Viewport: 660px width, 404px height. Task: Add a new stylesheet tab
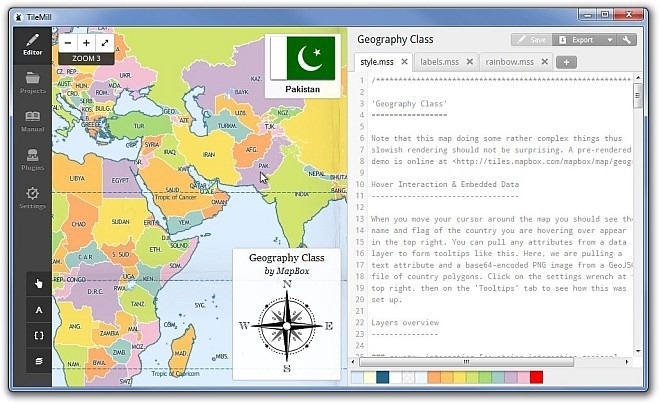(566, 62)
